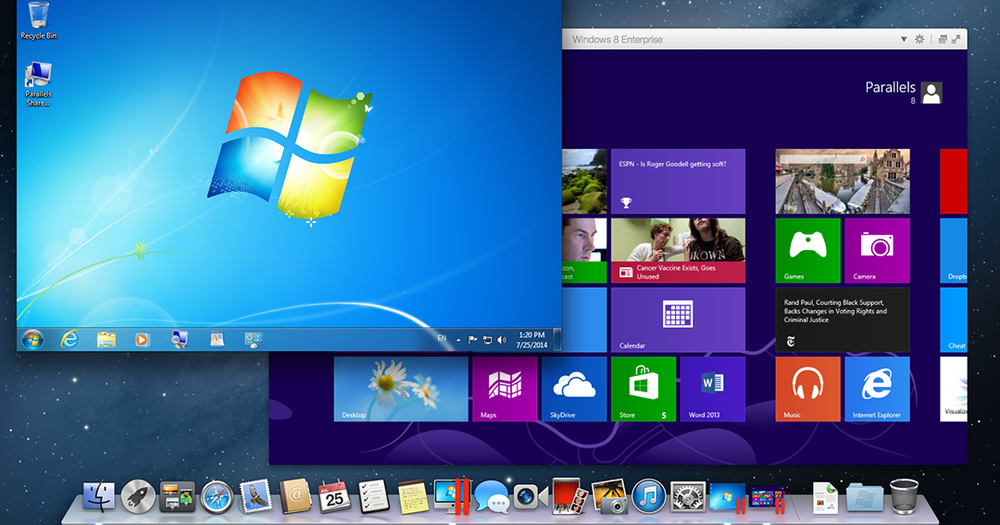Click Parallels user avatar on Start screen
This screenshot has width=1000, height=525.
tap(932, 93)
